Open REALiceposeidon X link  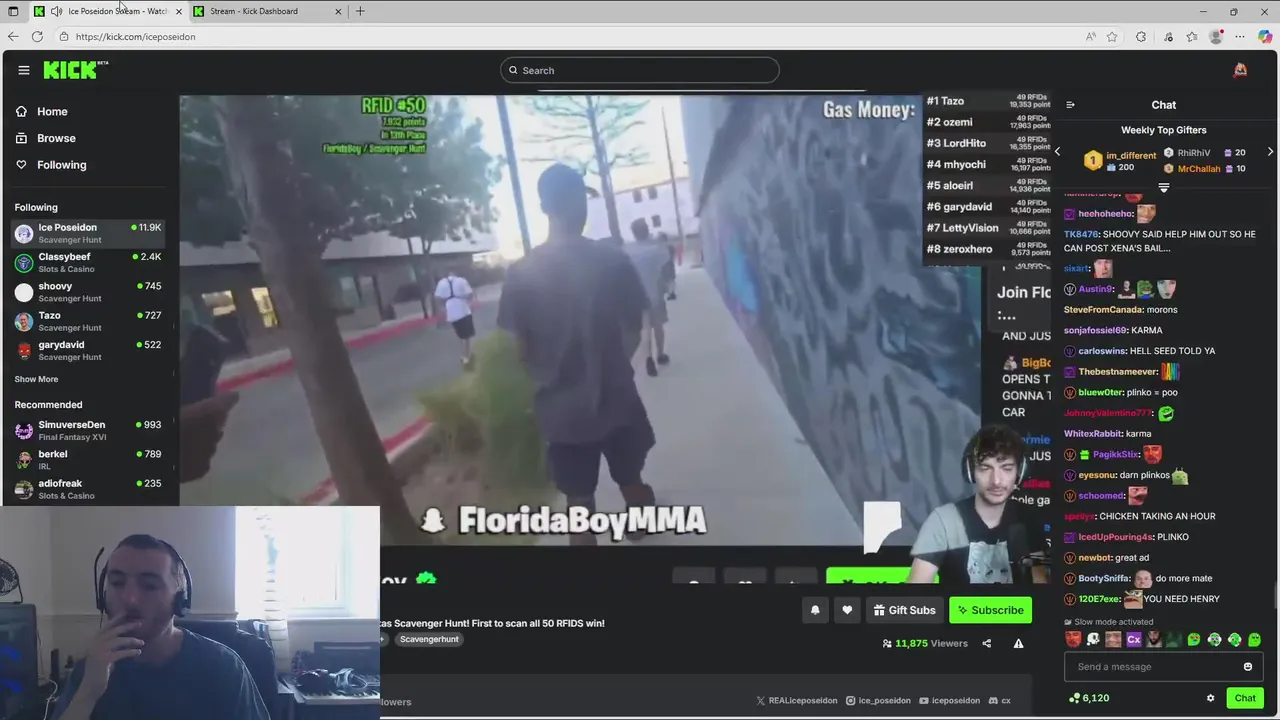(x=797, y=701)
